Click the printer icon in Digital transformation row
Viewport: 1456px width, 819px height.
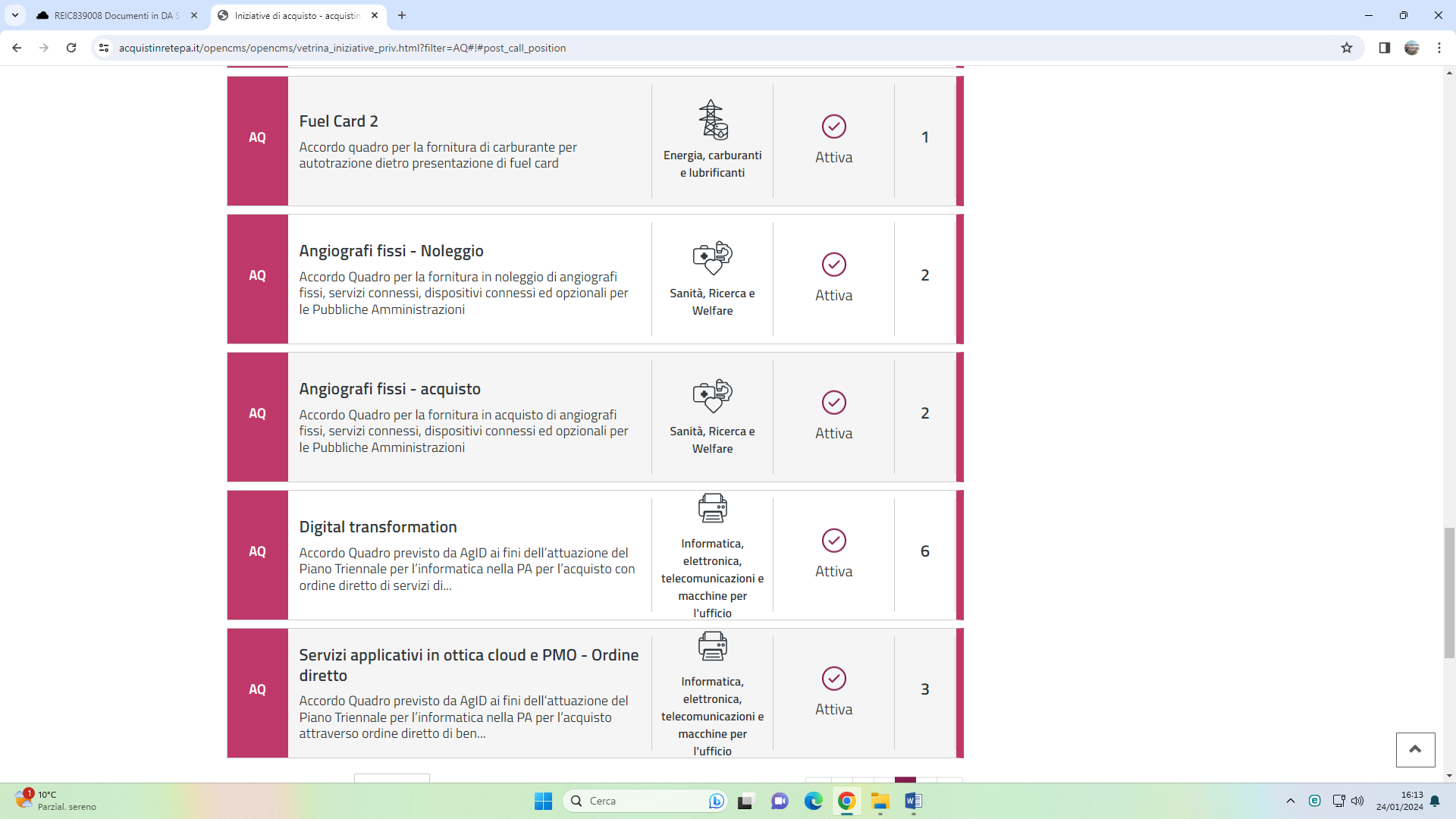(712, 508)
